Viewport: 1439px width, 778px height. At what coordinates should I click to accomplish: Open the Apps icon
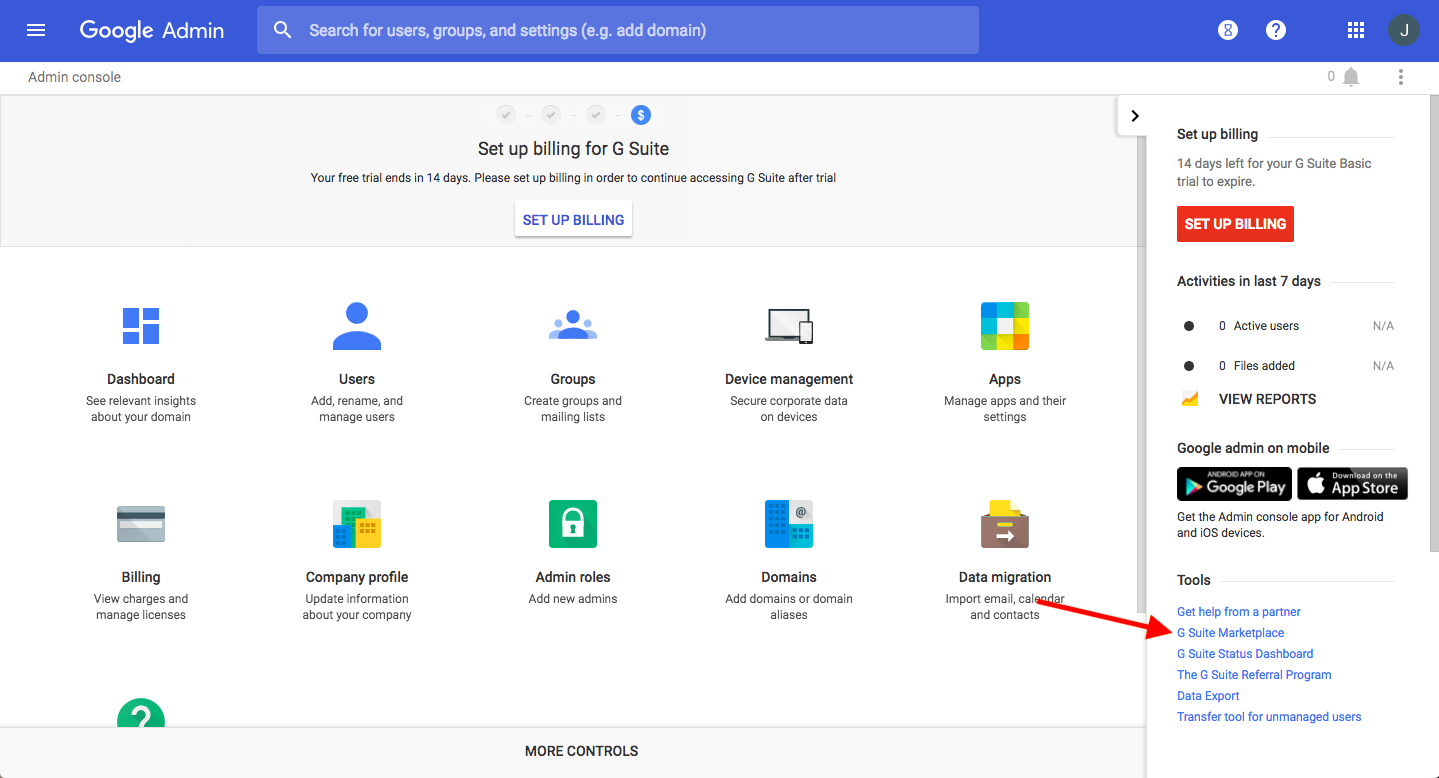(1005, 326)
